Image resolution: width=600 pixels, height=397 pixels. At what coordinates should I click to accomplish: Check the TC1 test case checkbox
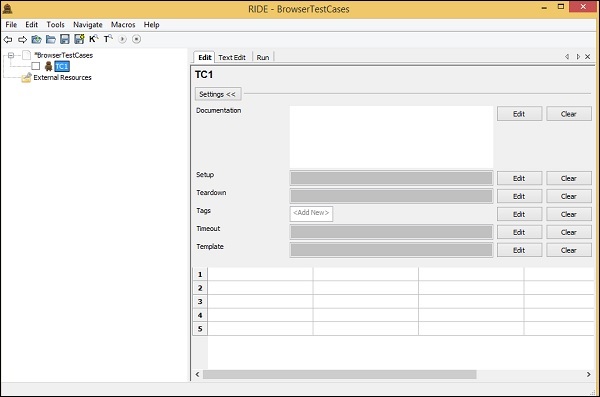pyautogui.click(x=36, y=66)
